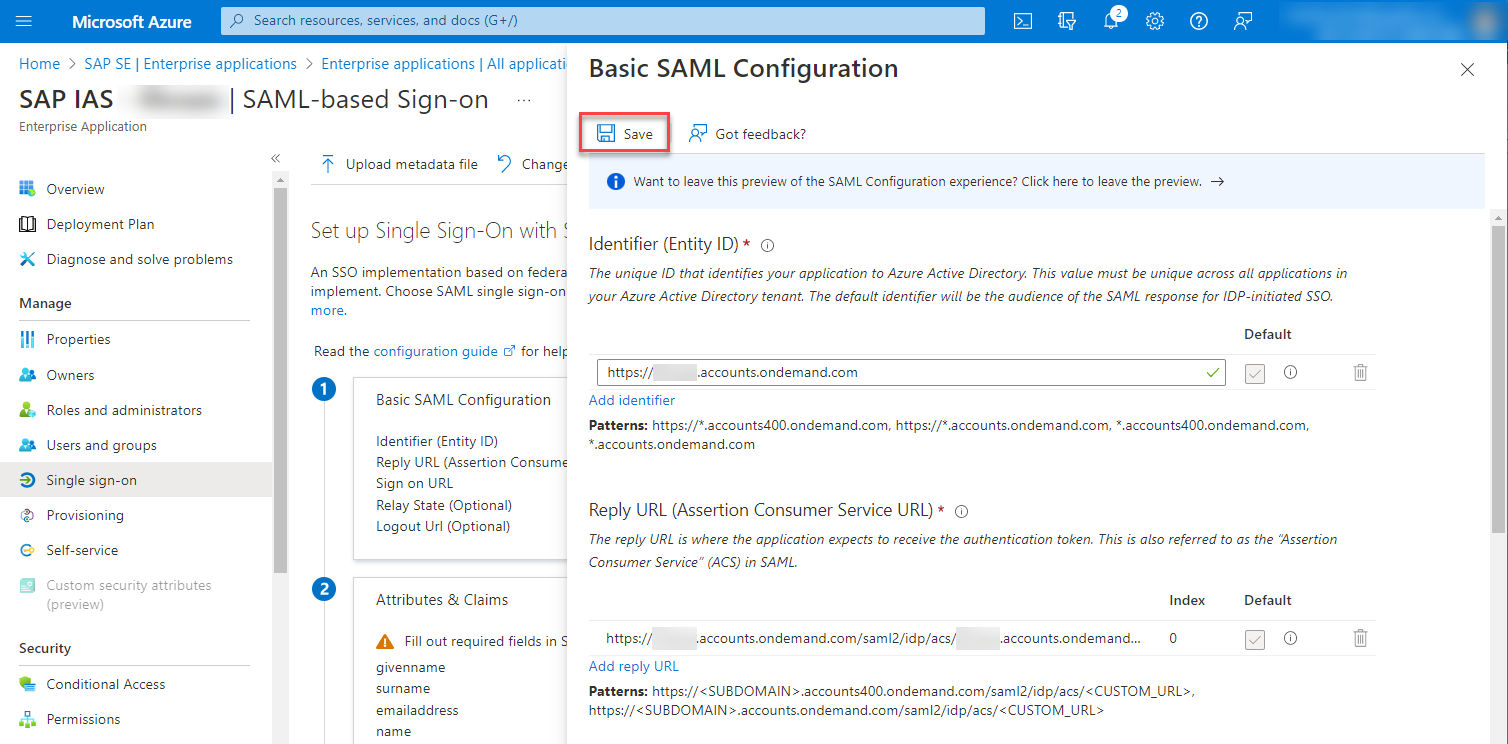
Task: Click the Save button
Action: 625,134
